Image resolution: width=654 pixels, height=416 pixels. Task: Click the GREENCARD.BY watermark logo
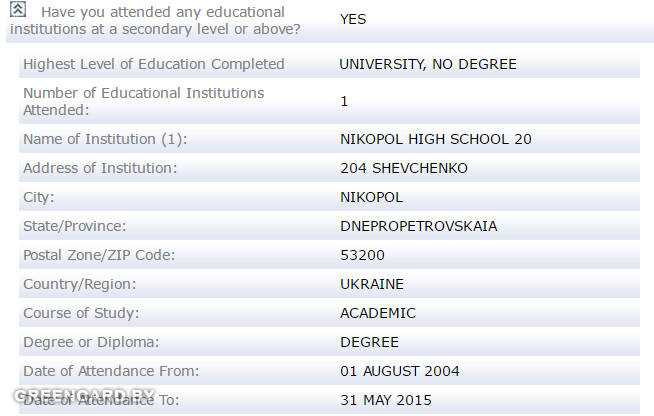coord(84,396)
